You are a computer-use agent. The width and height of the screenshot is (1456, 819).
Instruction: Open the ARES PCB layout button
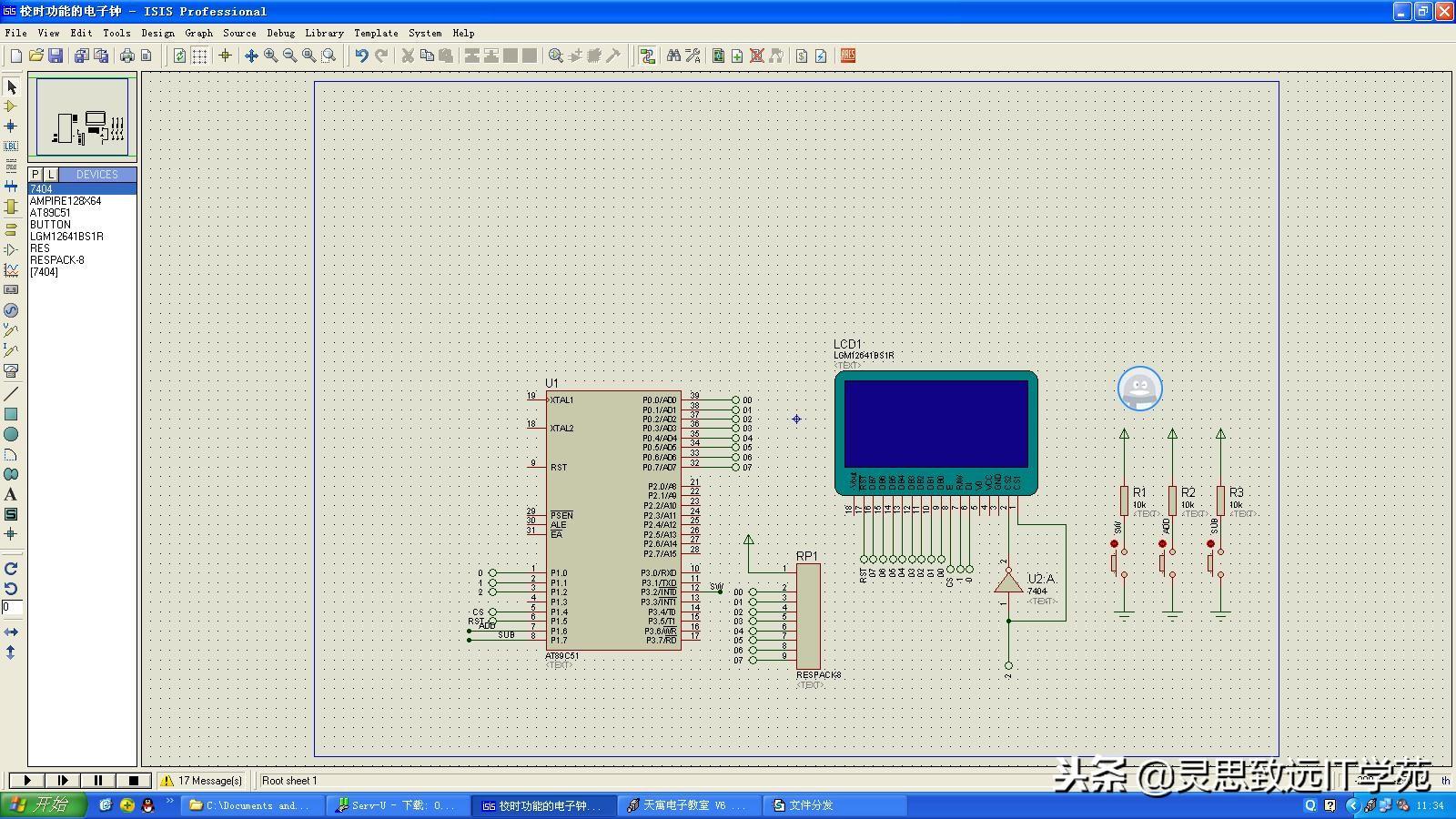click(847, 56)
